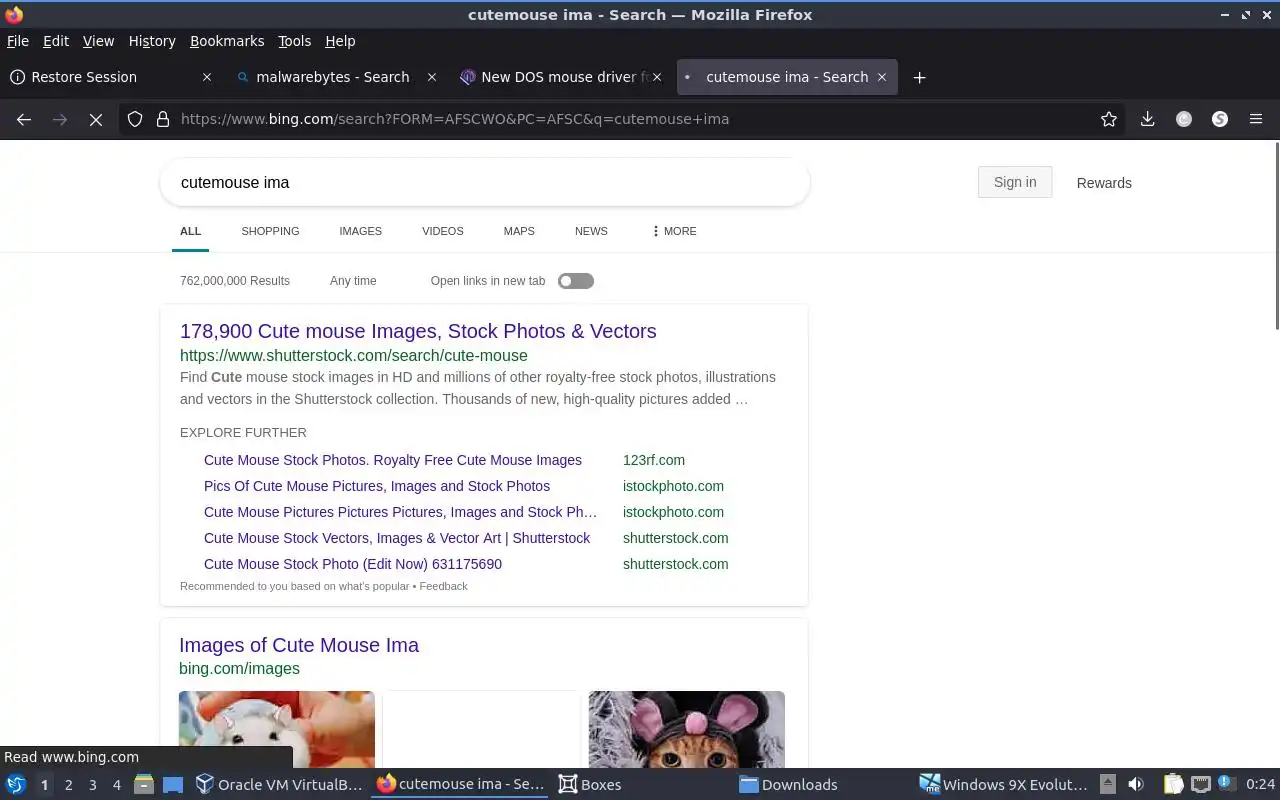Expand the Any time filter
Image resolution: width=1280 pixels, height=800 pixels.
pos(353,281)
